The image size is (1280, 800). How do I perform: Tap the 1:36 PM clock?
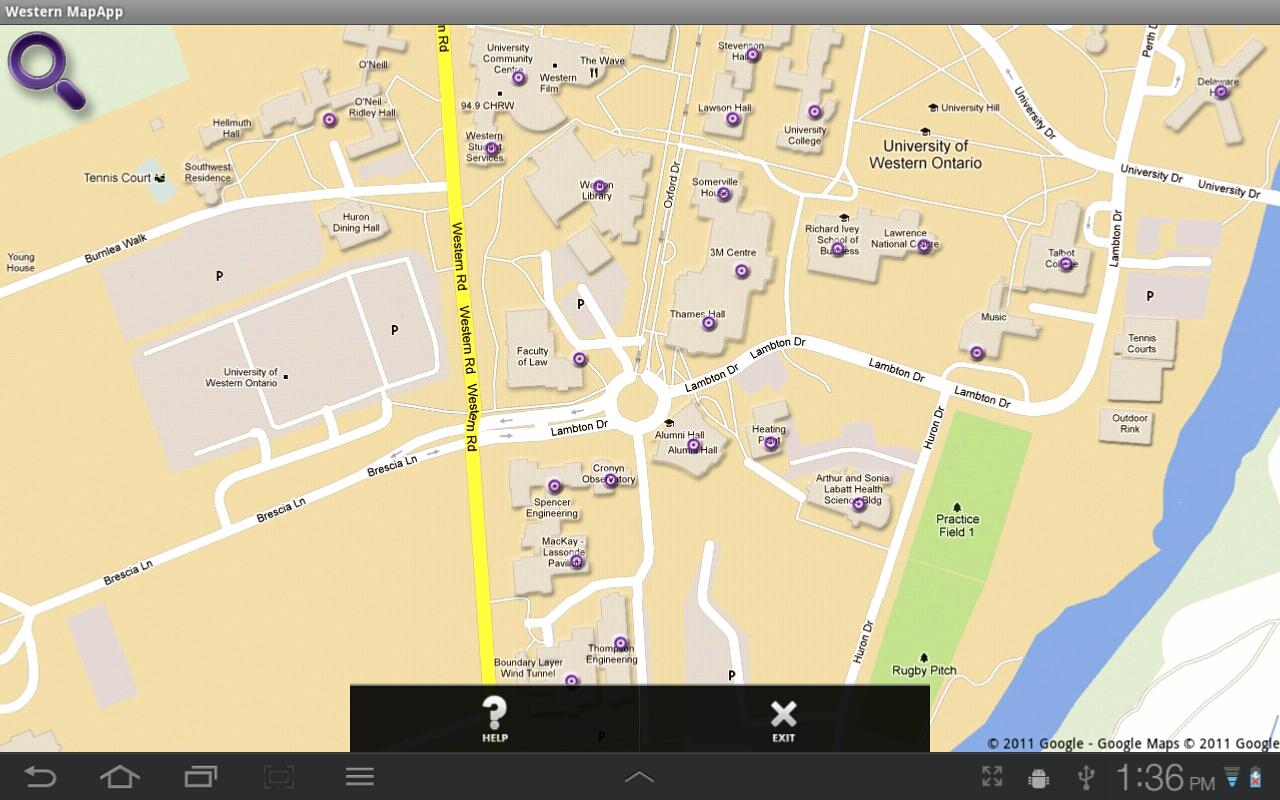point(1165,777)
